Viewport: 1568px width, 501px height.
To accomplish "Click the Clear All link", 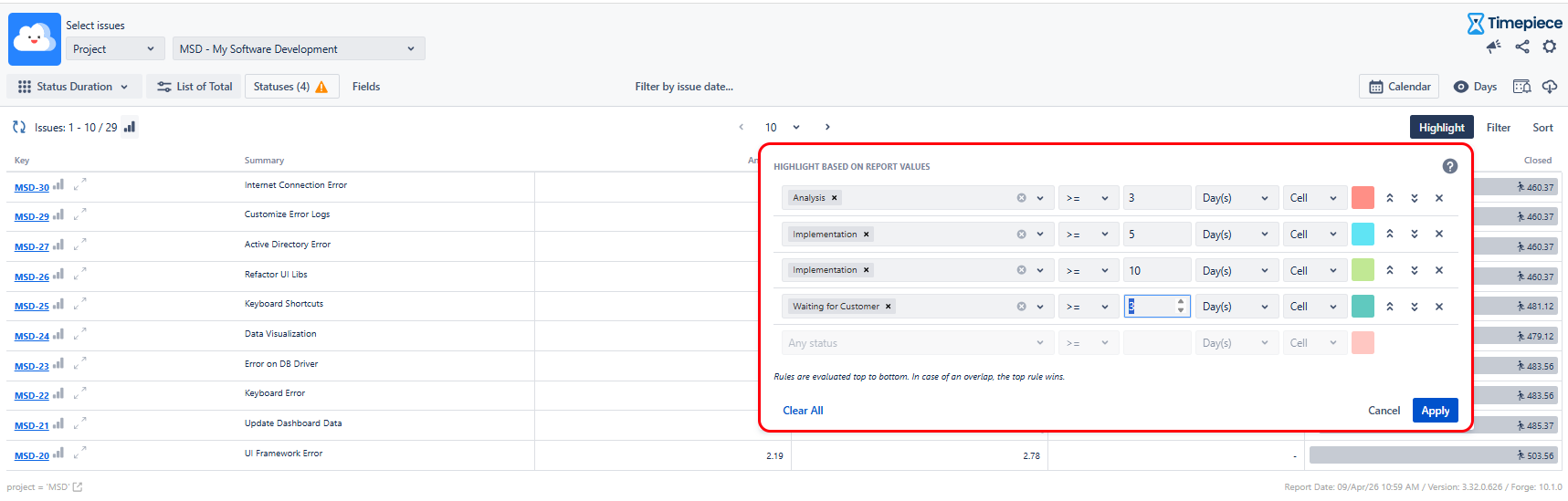I will pos(803,411).
